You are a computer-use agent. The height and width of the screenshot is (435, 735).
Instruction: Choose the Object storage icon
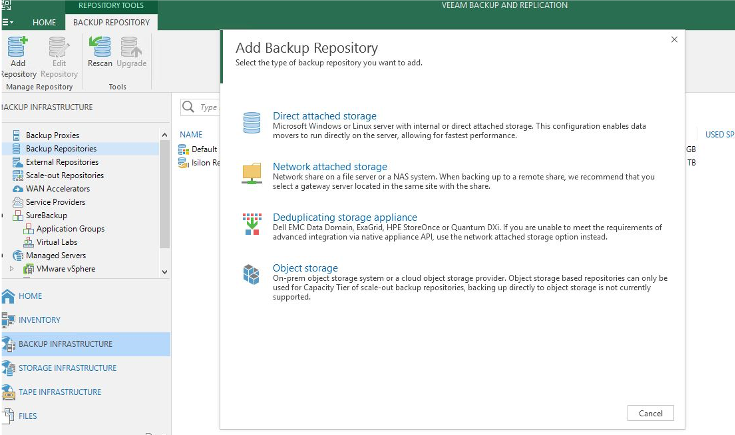251,274
